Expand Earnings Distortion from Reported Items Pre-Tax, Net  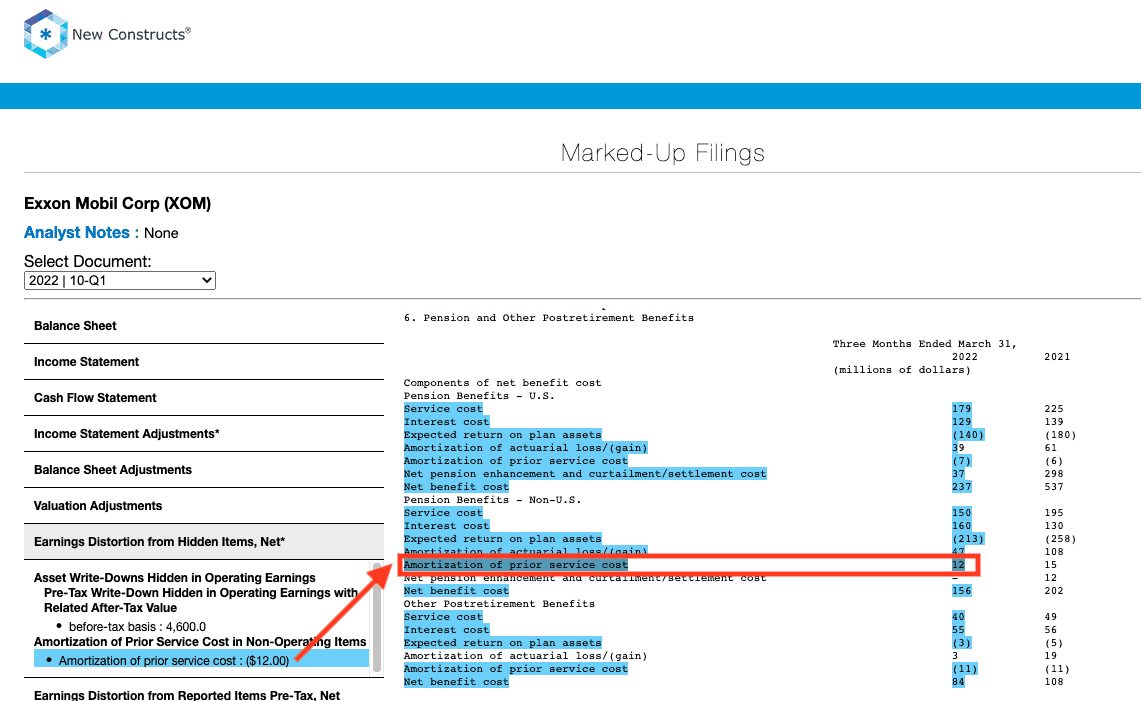tap(187, 695)
